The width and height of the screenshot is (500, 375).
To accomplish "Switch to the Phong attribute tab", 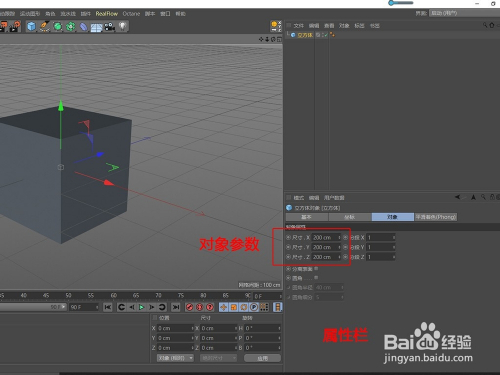I will click(x=436, y=217).
